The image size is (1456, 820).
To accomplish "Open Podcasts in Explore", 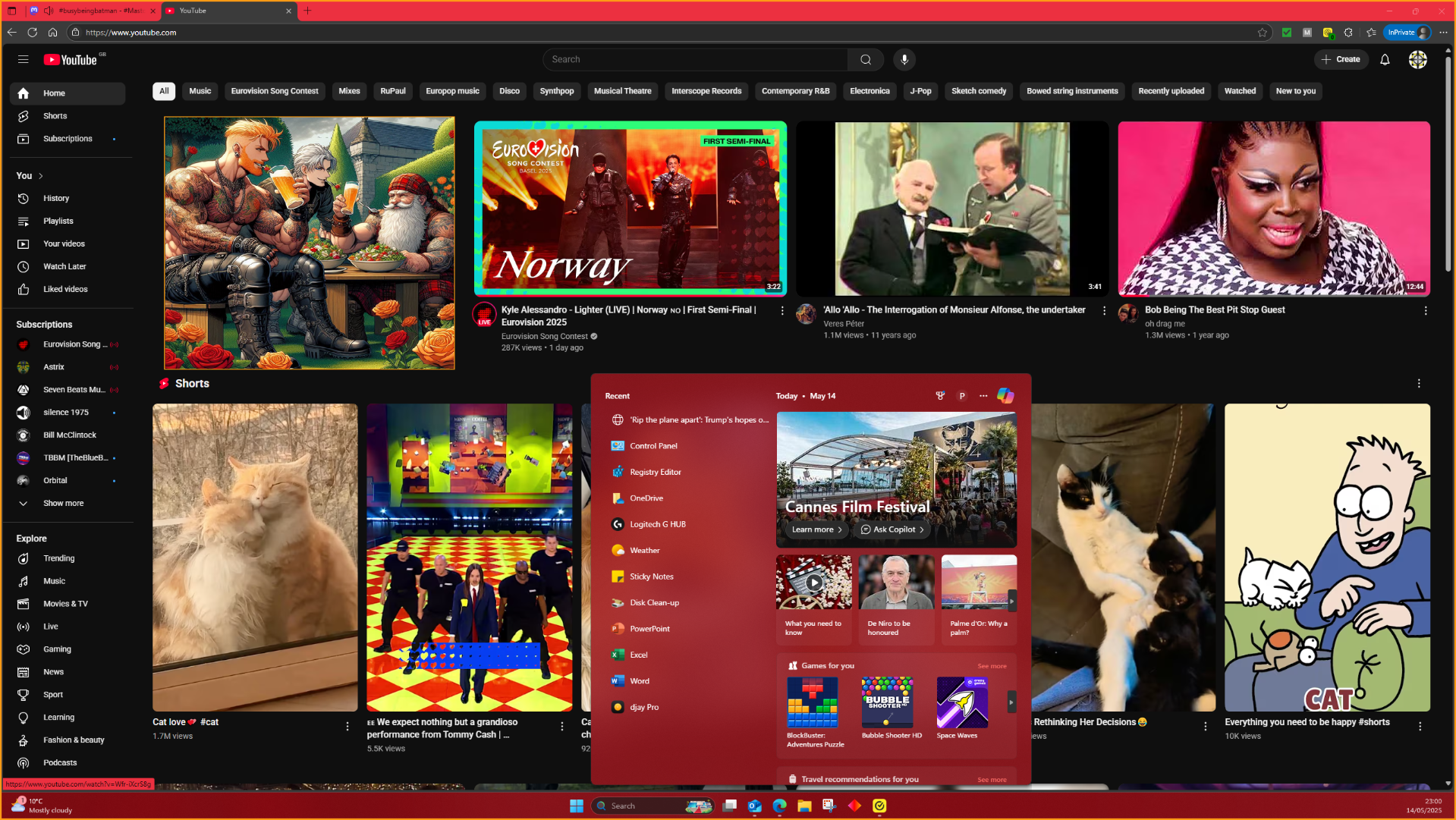I will [x=68, y=762].
